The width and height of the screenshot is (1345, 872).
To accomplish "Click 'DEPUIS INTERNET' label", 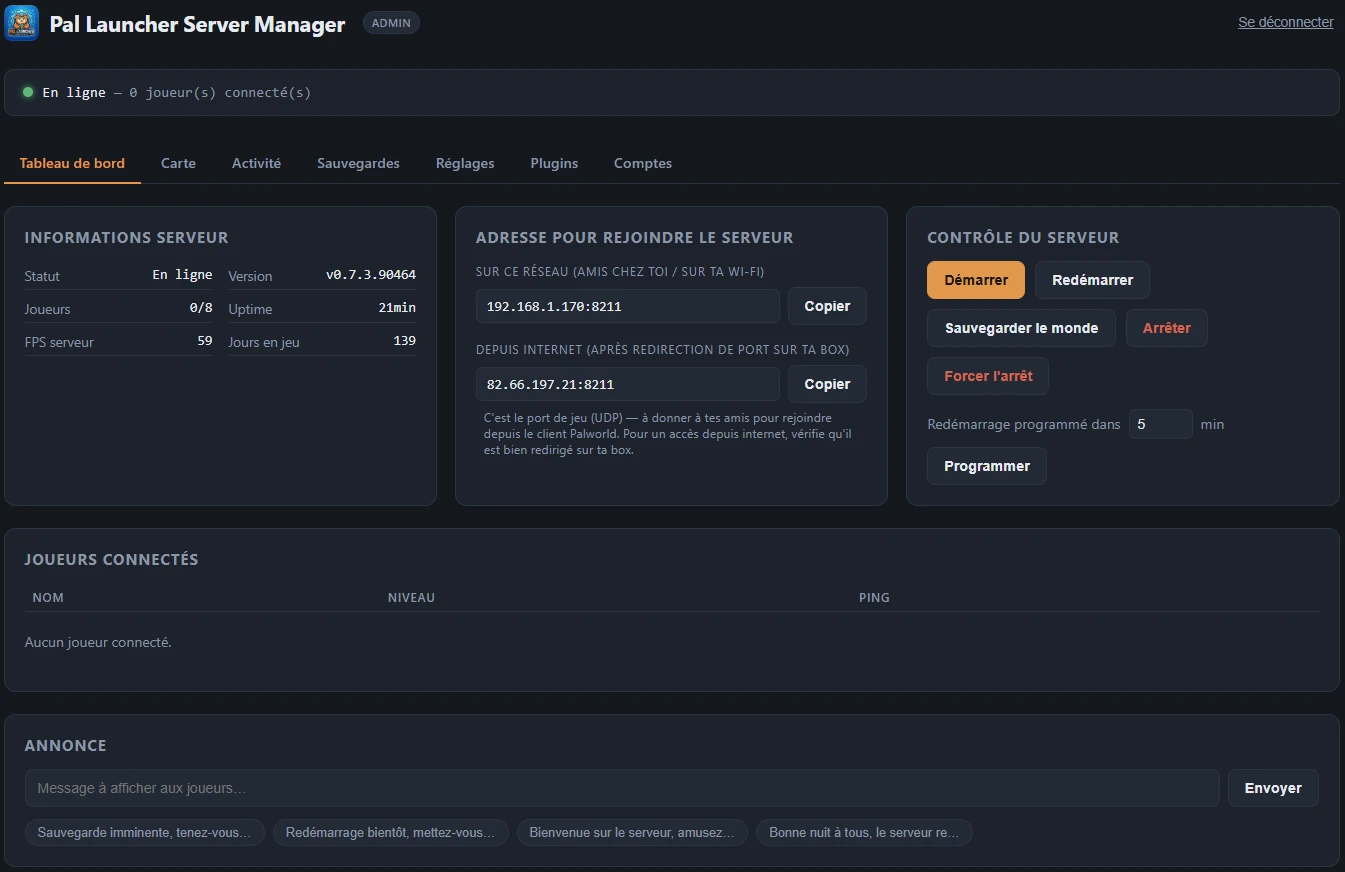I will coord(662,350).
